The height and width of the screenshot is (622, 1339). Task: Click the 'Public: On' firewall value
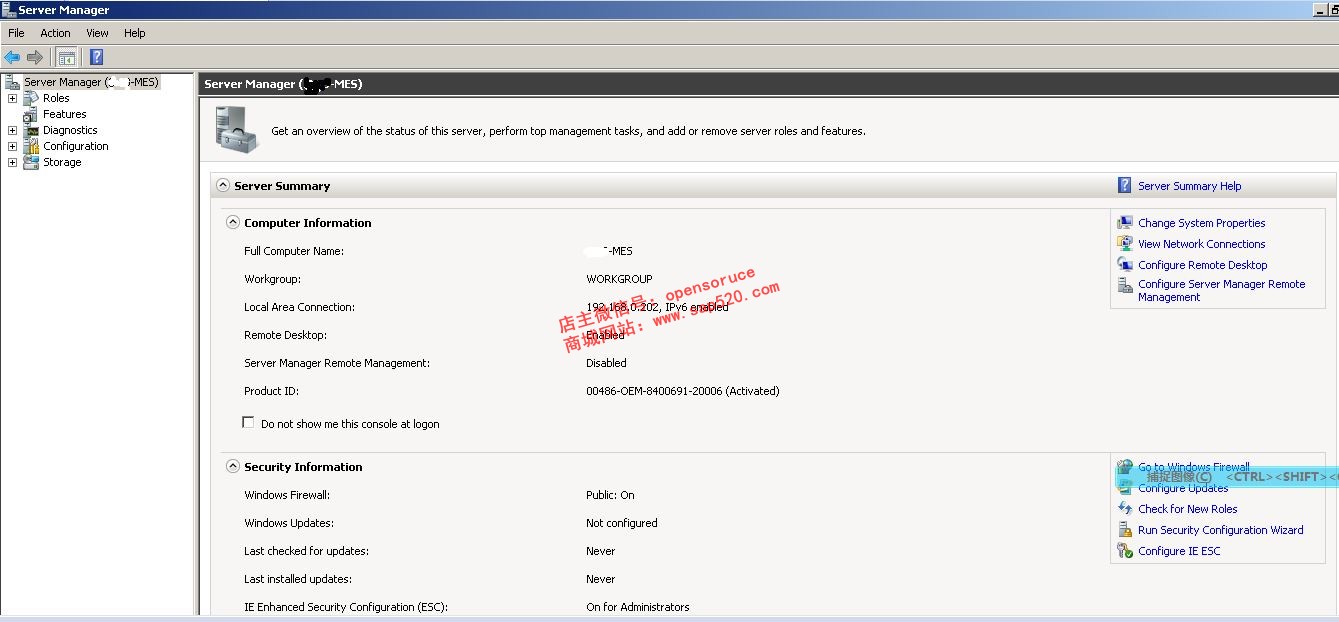610,495
